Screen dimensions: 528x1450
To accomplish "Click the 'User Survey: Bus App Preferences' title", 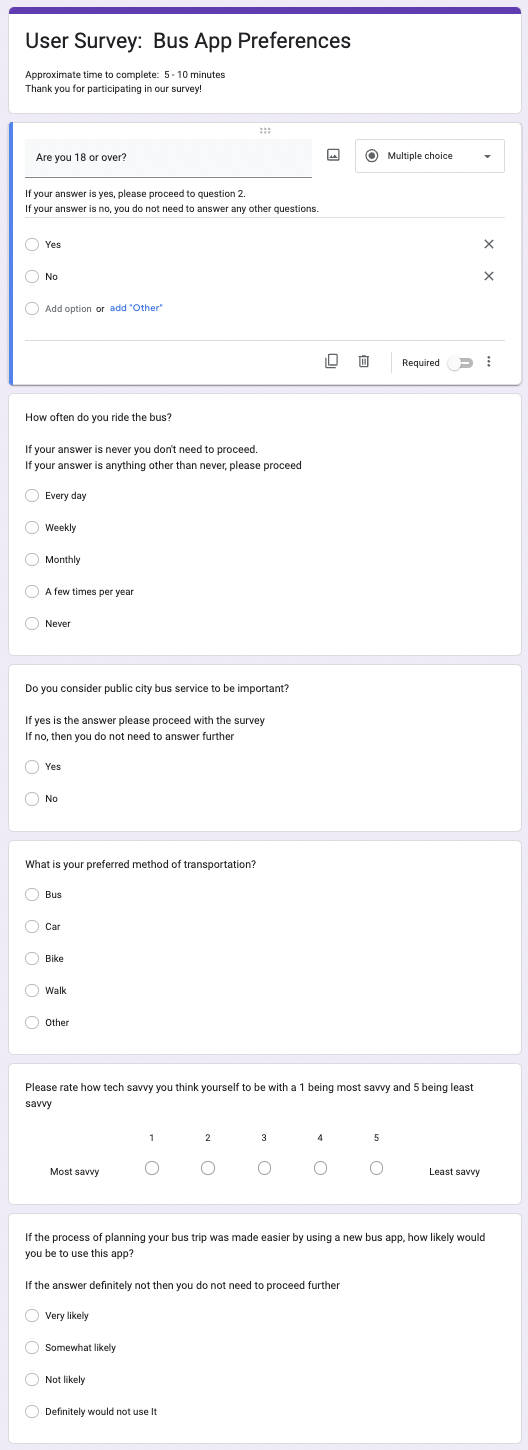I will tap(188, 41).
